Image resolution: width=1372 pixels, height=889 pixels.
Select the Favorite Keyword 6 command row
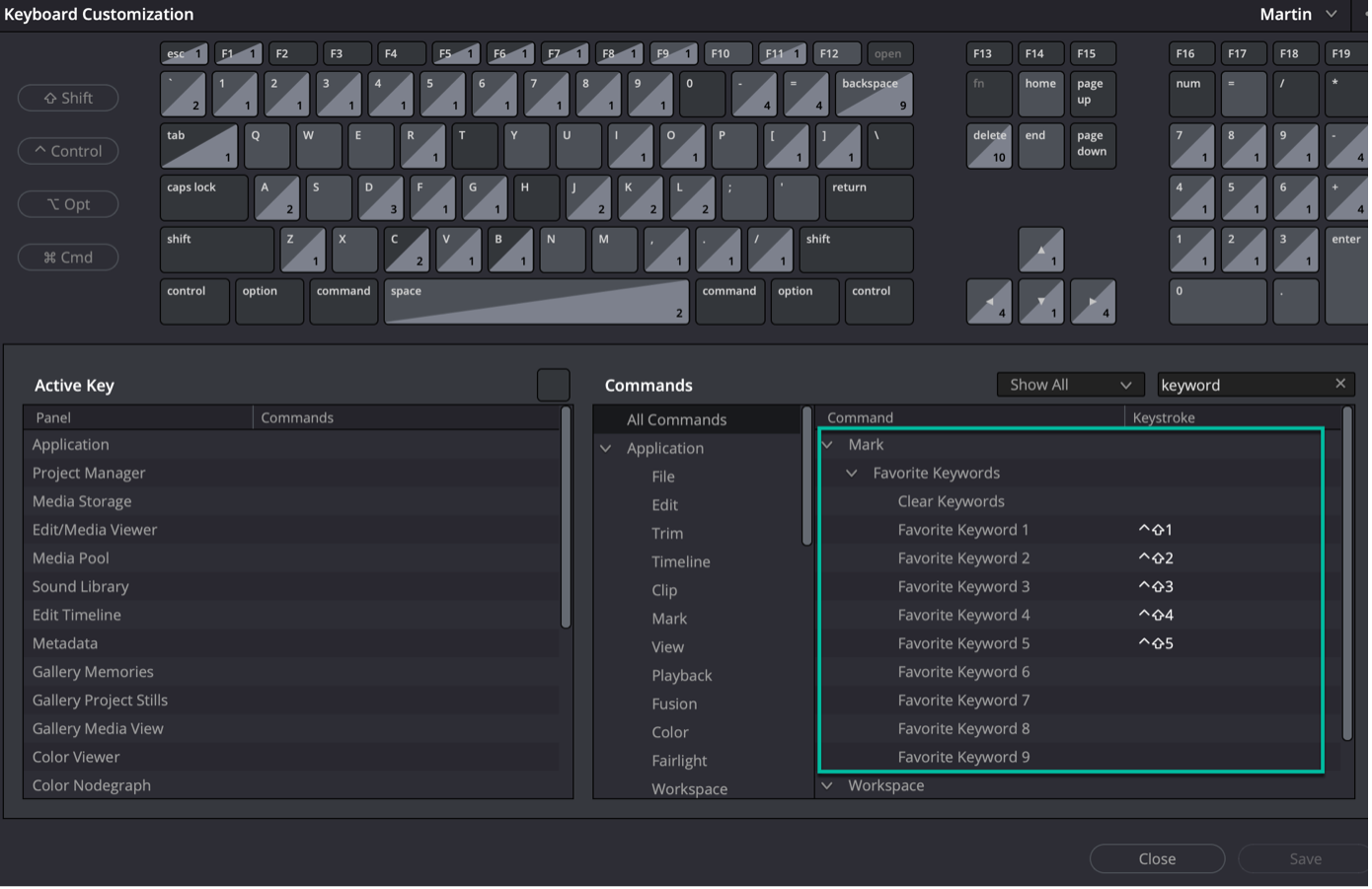click(x=963, y=672)
